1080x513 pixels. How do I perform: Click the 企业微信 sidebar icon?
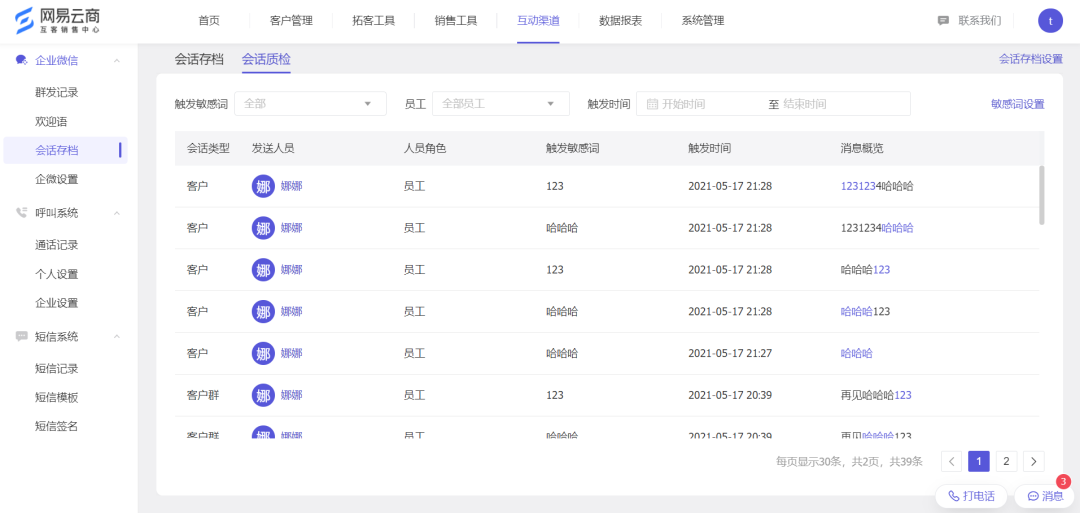pos(21,60)
